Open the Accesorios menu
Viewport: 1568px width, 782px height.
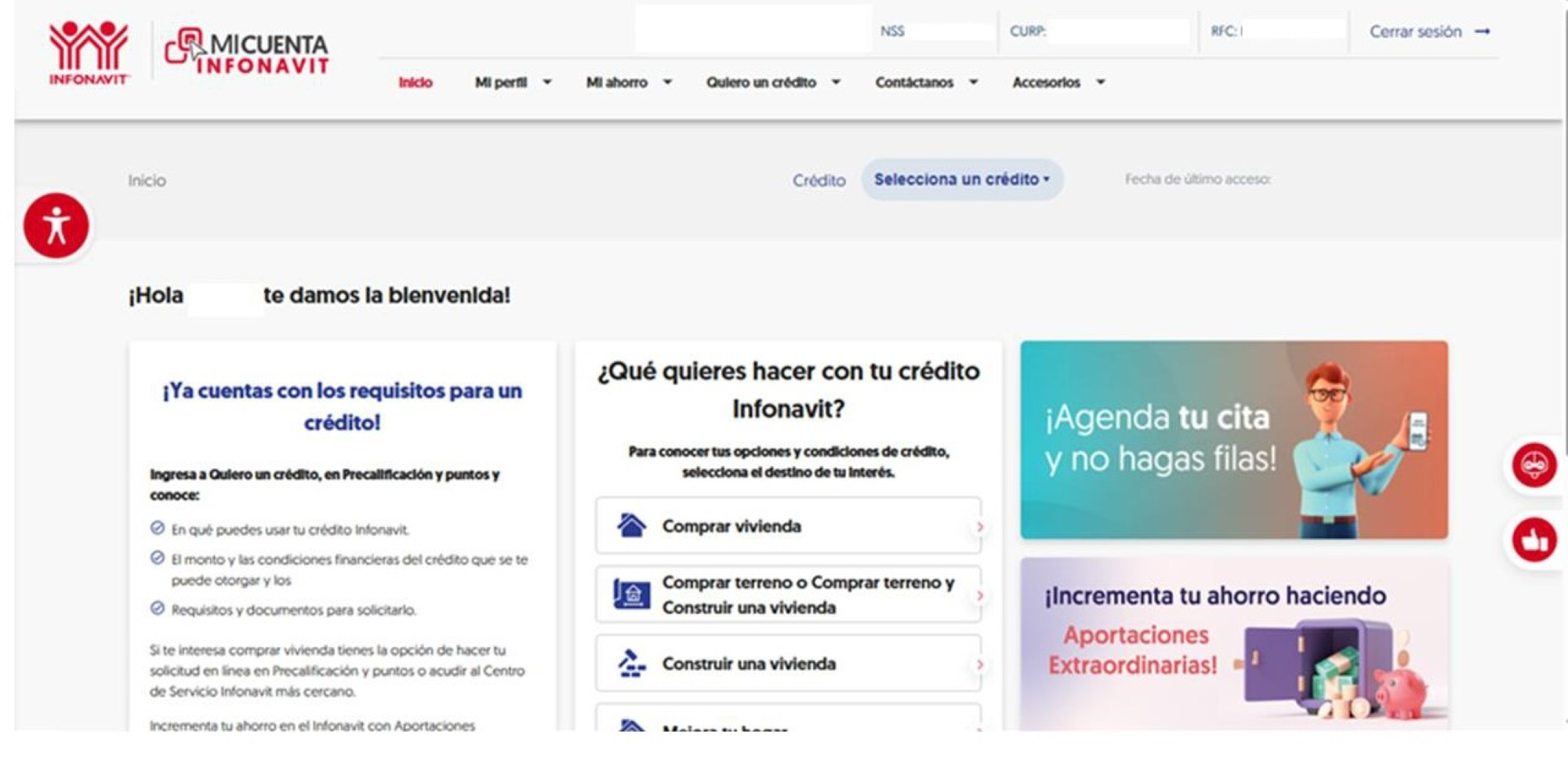coord(1058,82)
